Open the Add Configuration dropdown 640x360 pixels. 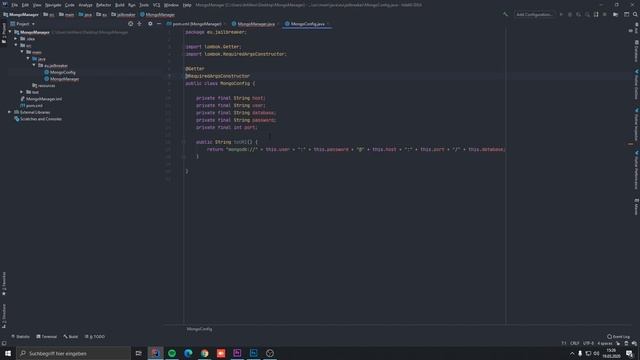click(534, 14)
